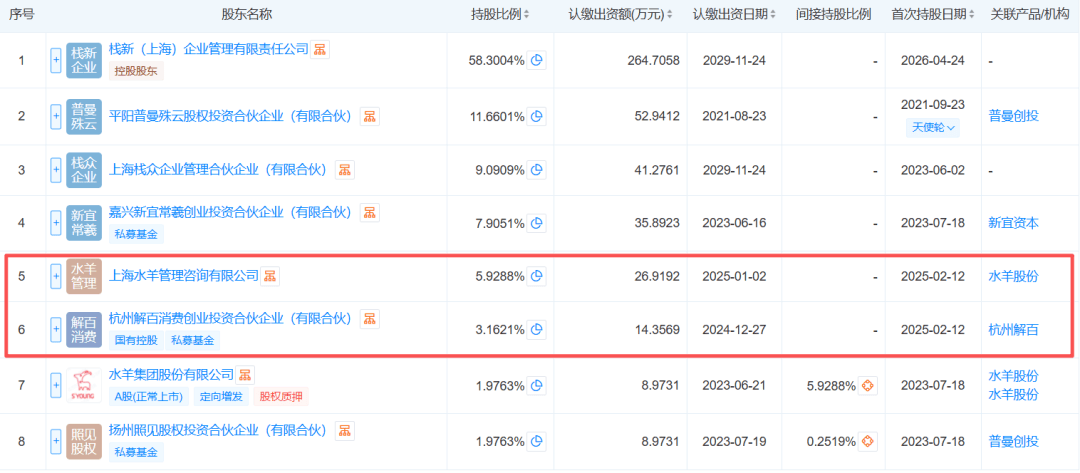The height and width of the screenshot is (473, 1080).
Task: Open the 天使轮 financing round dropdown
Action: coord(933,127)
